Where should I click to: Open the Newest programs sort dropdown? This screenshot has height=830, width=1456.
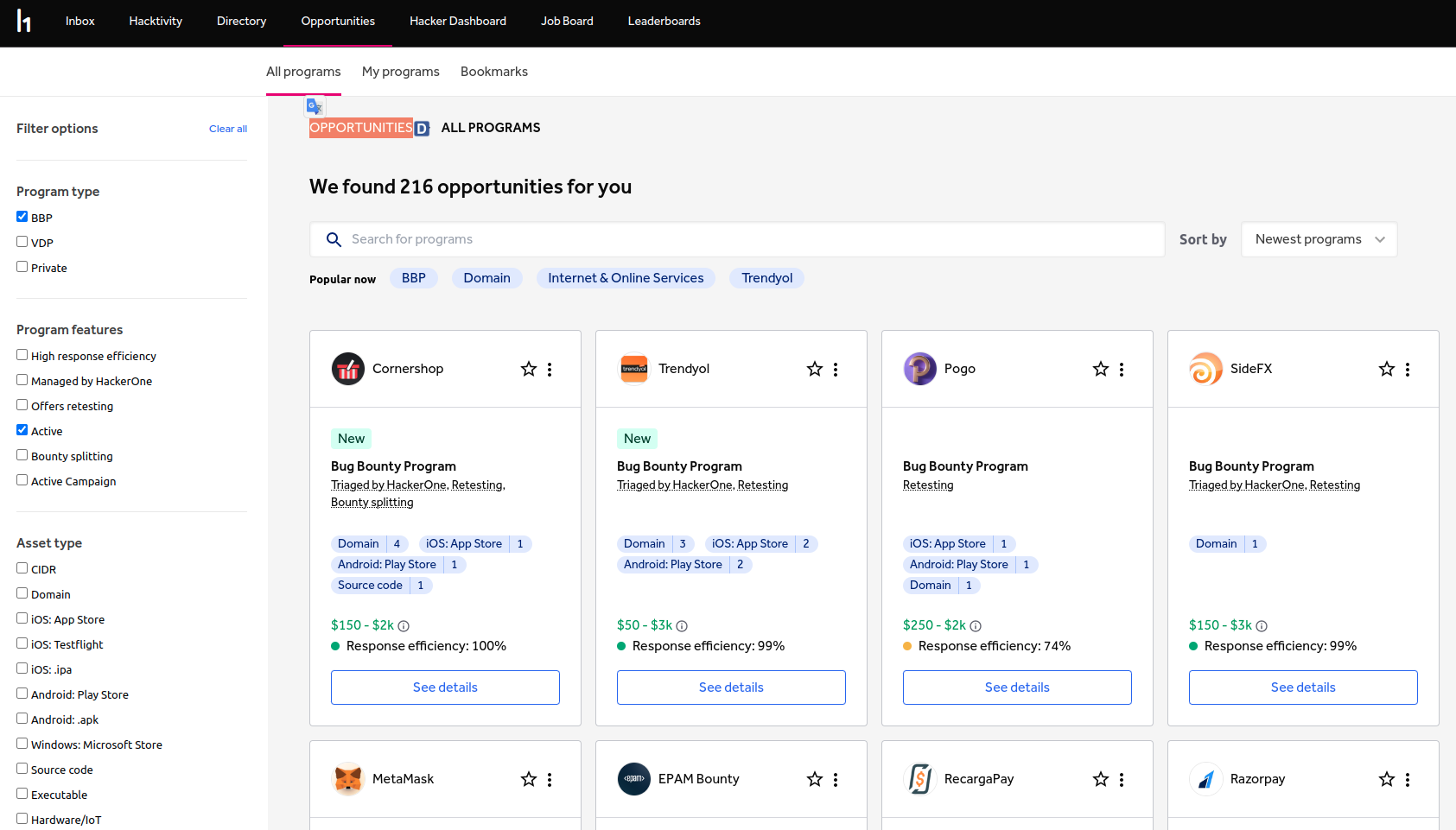click(x=1319, y=239)
